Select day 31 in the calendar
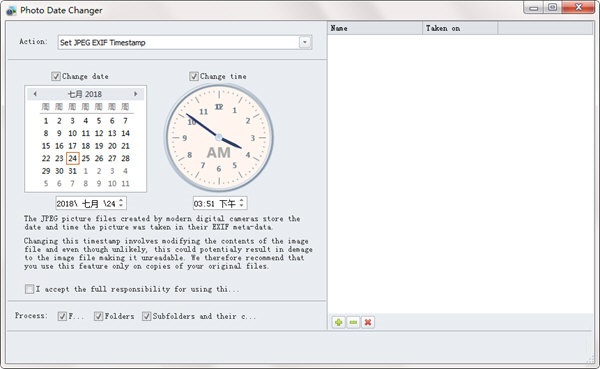This screenshot has height=369, width=600. (x=73, y=171)
